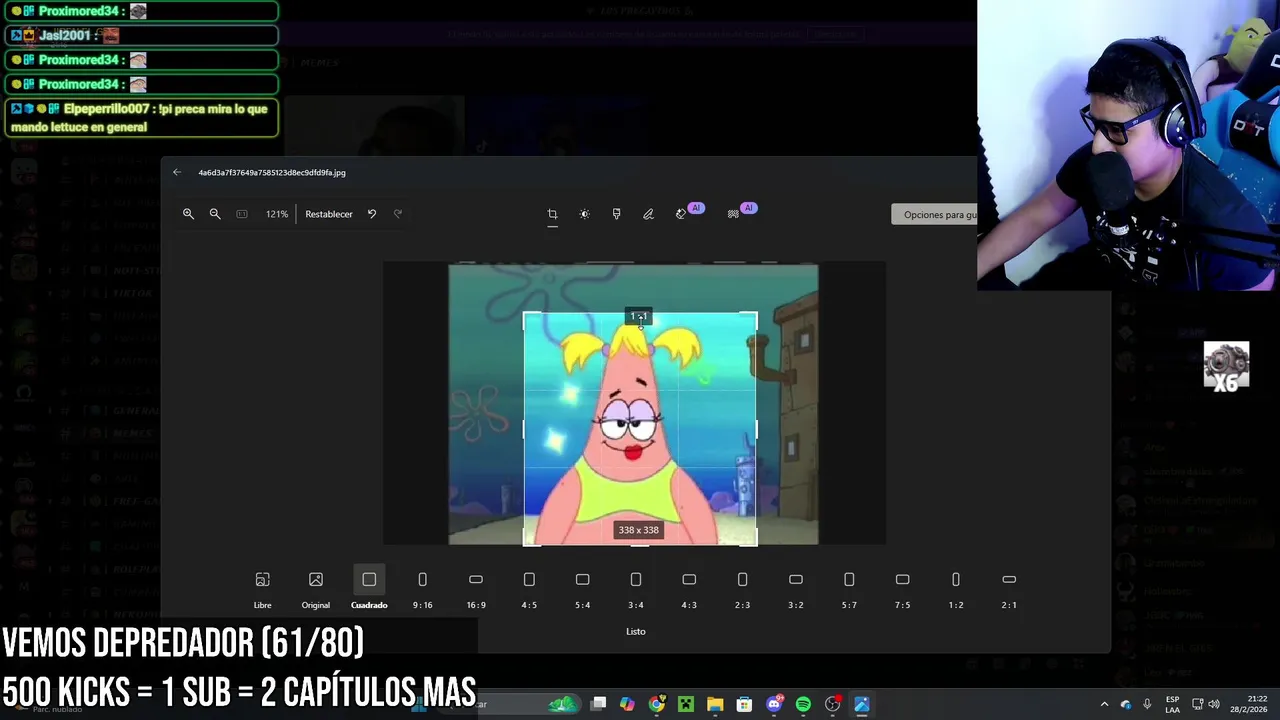Open Discord from the taskbar
This screenshot has height=720, width=1280.
pyautogui.click(x=774, y=704)
